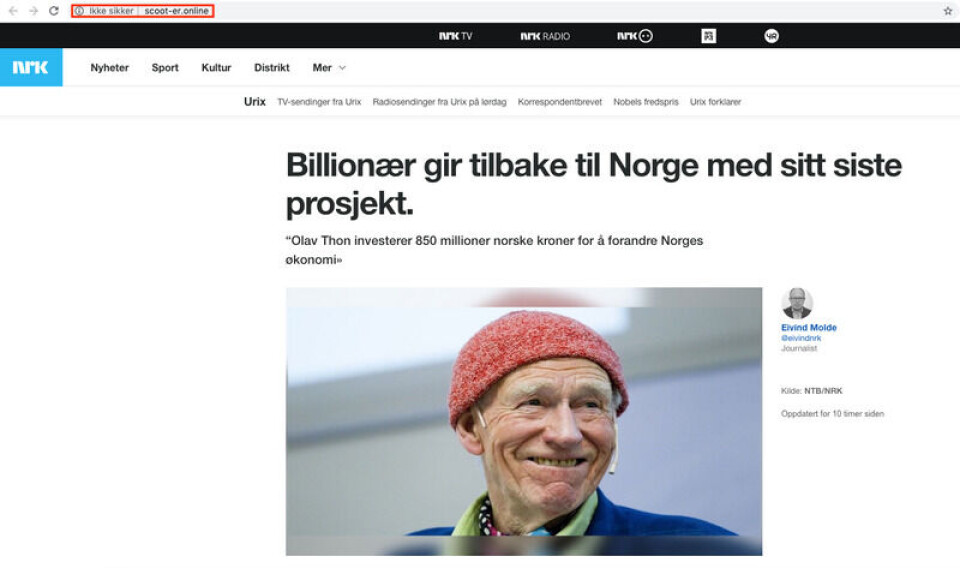The height and width of the screenshot is (568, 960).
Task: Click the blue NRK home logo
Action: click(x=31, y=67)
